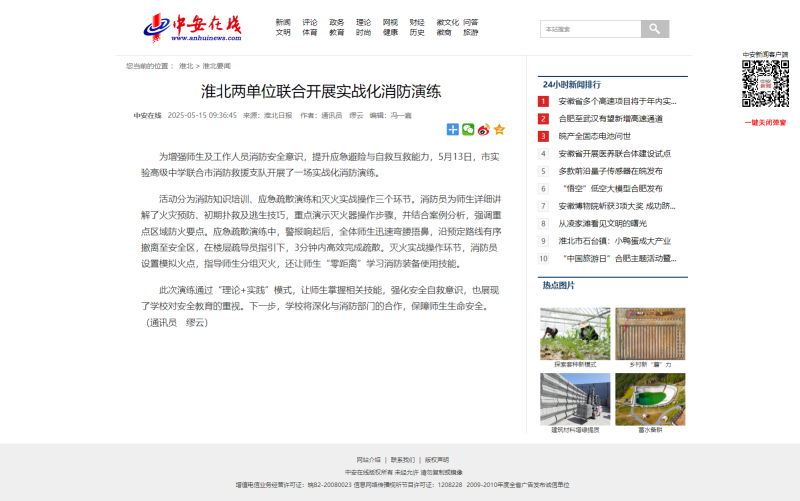Image resolution: width=800 pixels, height=501 pixels.
Task: Click the 热点图片 section heading
Action: 558,285
